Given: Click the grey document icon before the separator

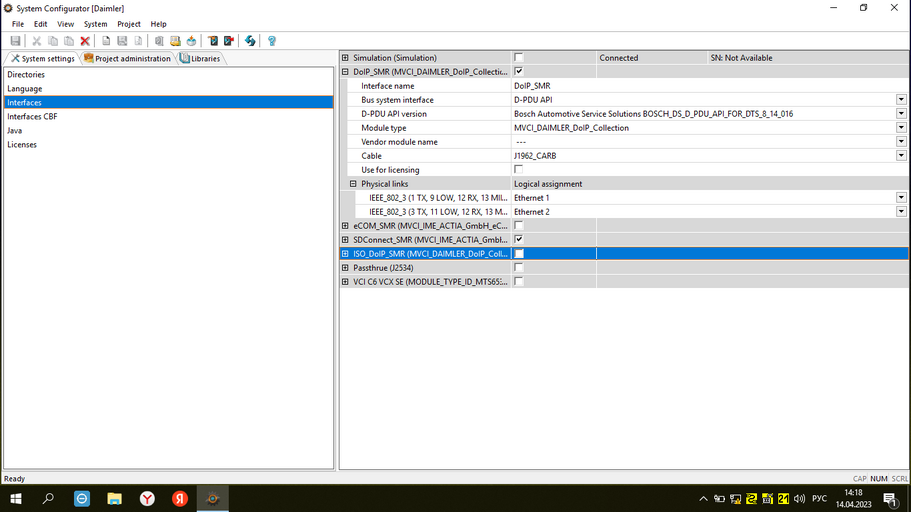Looking at the screenshot, I should coord(138,41).
